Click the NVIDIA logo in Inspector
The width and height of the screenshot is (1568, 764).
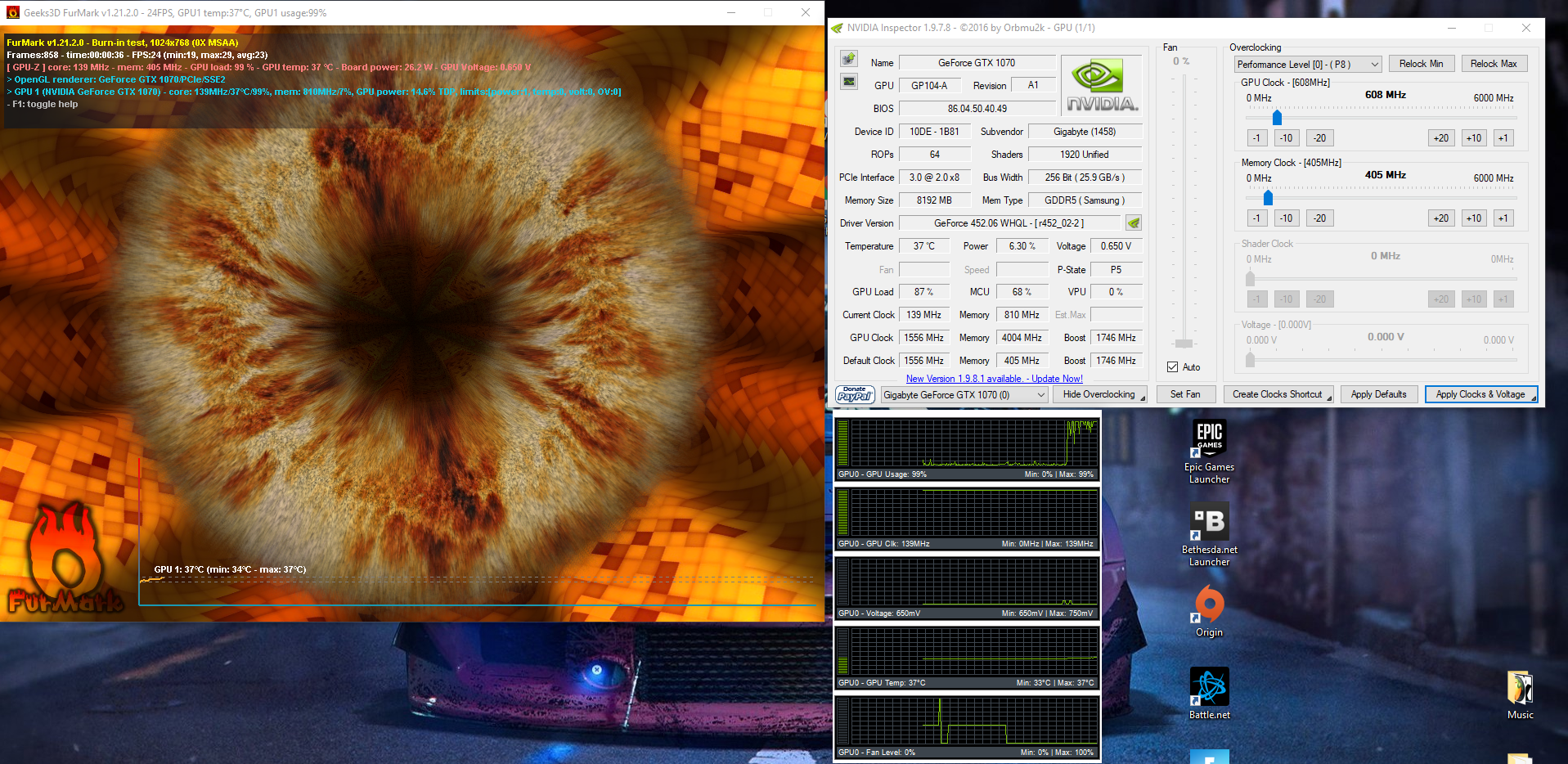(1102, 85)
